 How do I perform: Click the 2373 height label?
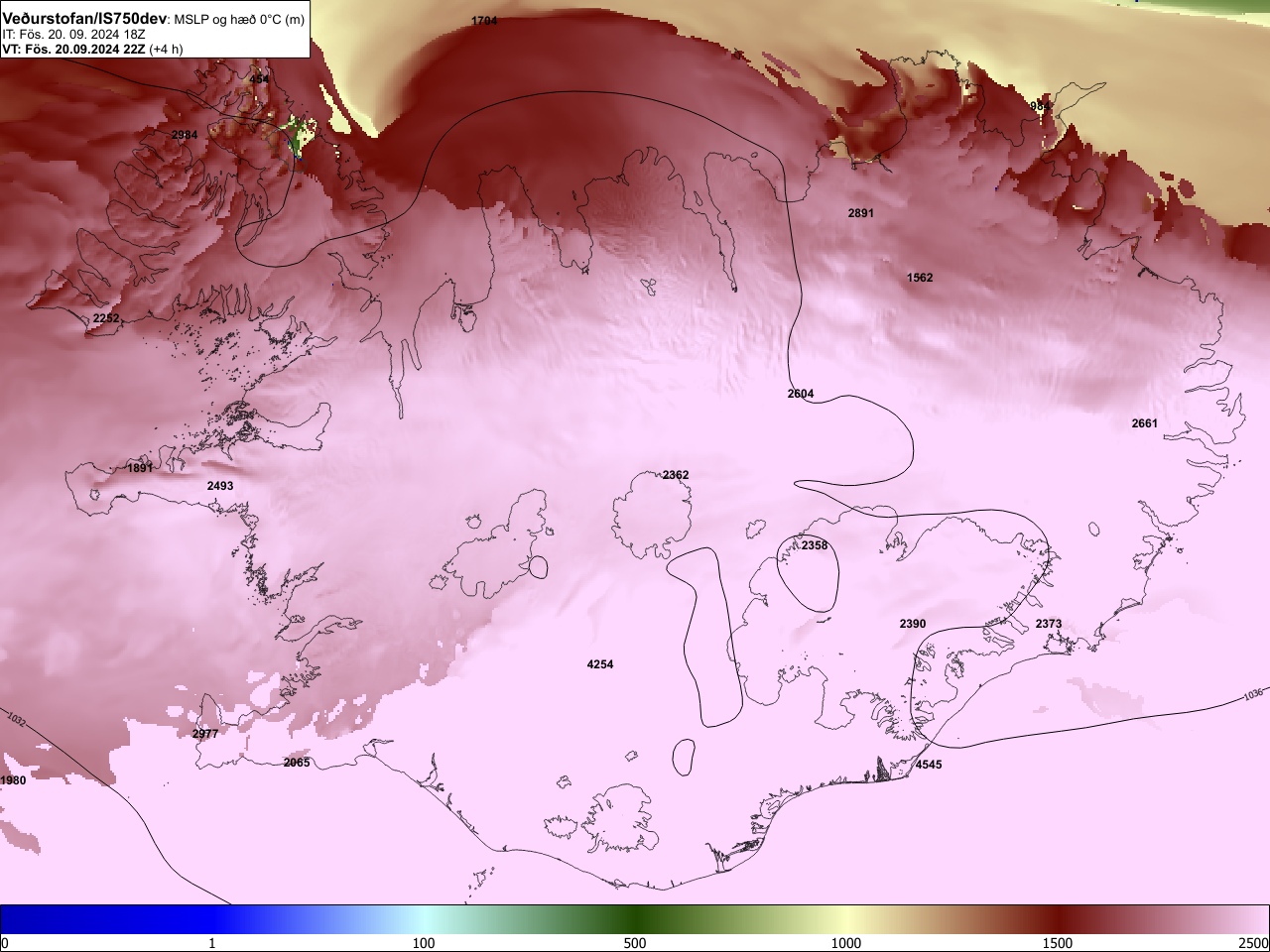point(1049,624)
